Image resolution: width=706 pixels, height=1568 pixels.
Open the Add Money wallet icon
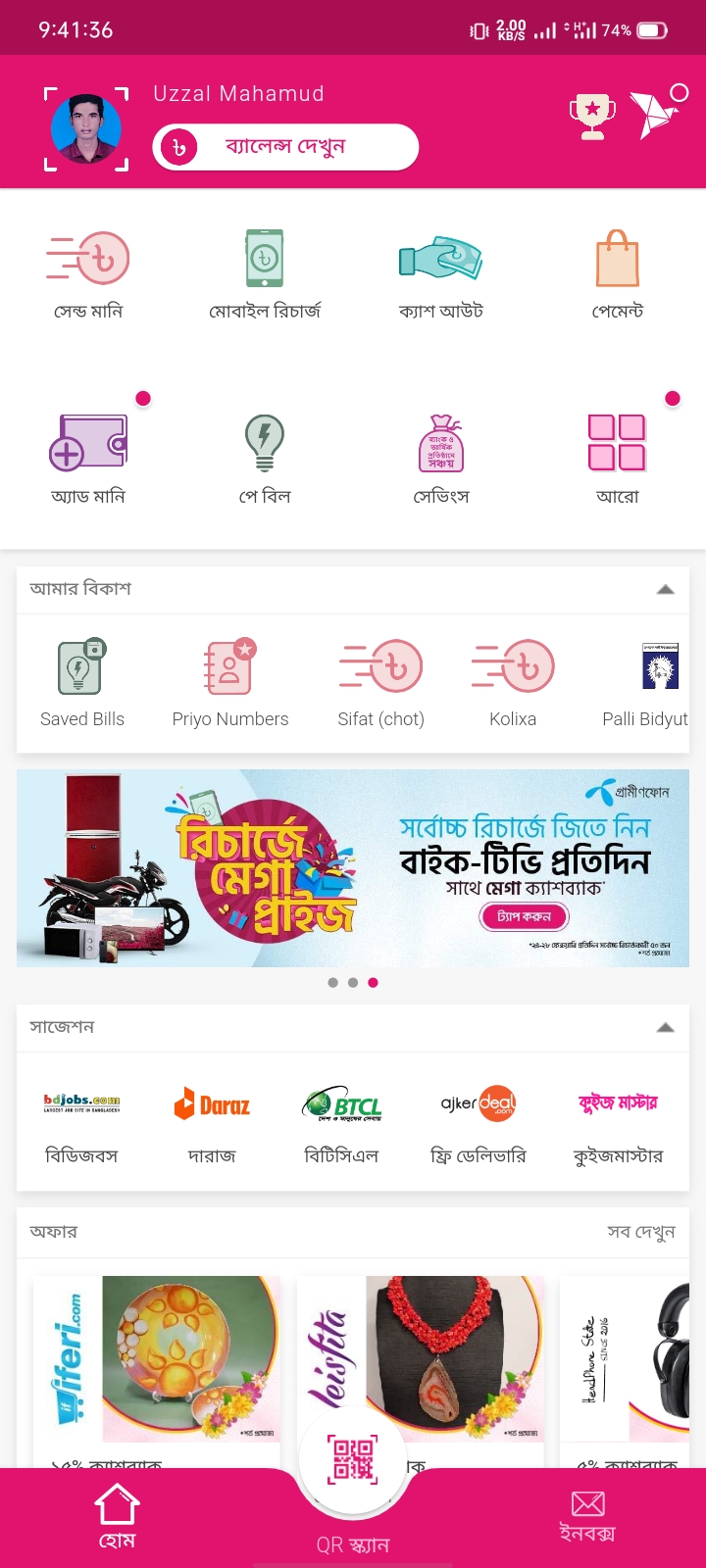click(88, 442)
